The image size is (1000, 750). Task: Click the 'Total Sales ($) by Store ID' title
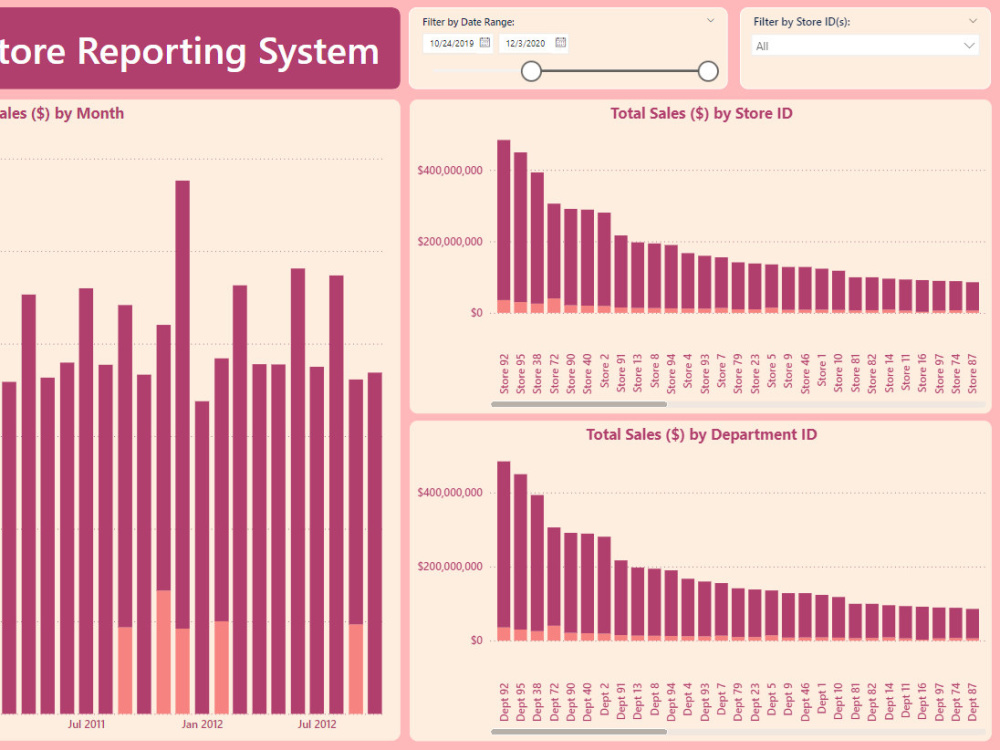coord(700,113)
